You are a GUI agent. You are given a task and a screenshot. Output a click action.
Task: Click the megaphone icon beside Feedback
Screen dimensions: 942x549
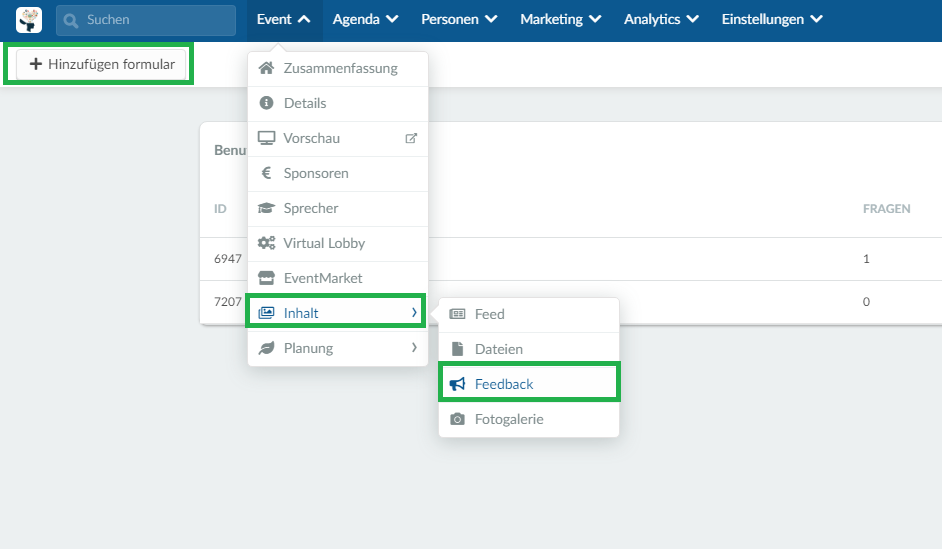457,384
